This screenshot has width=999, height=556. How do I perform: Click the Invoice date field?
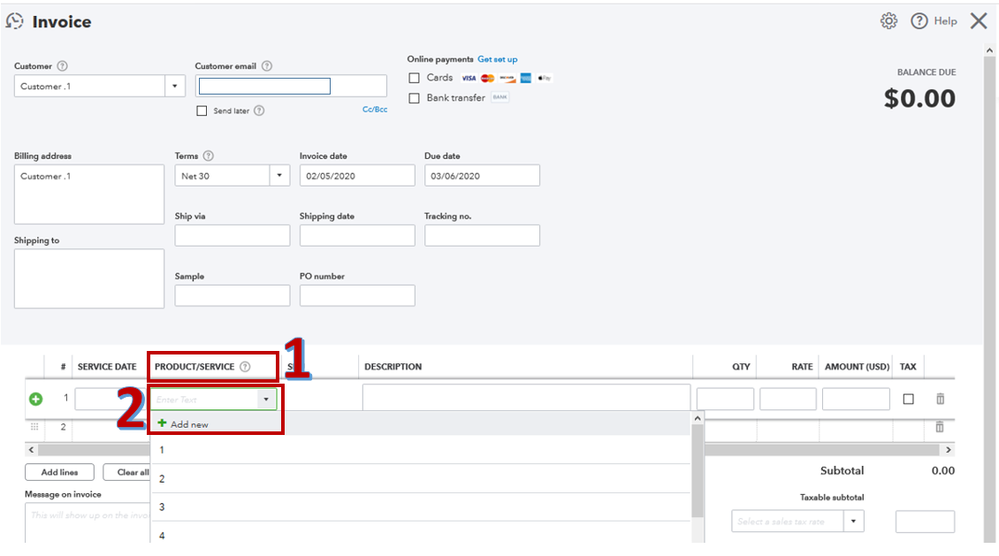click(x=356, y=176)
